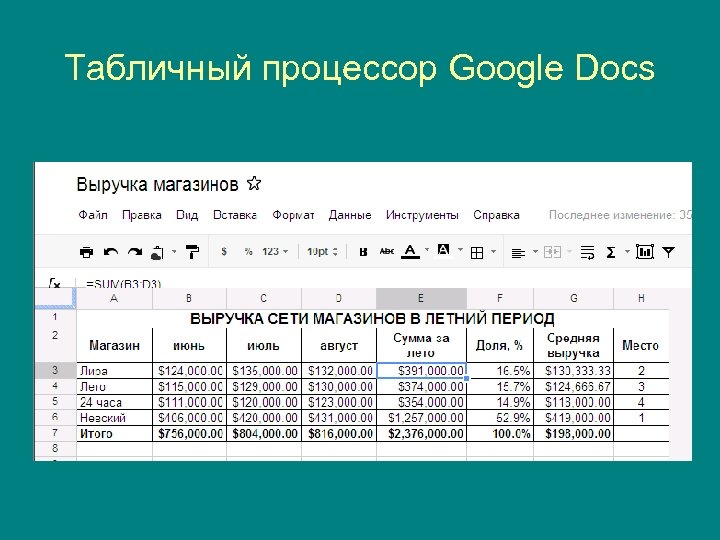Viewport: 720px width, 540px height.
Task: Select row 3 header
Action: coord(56,371)
